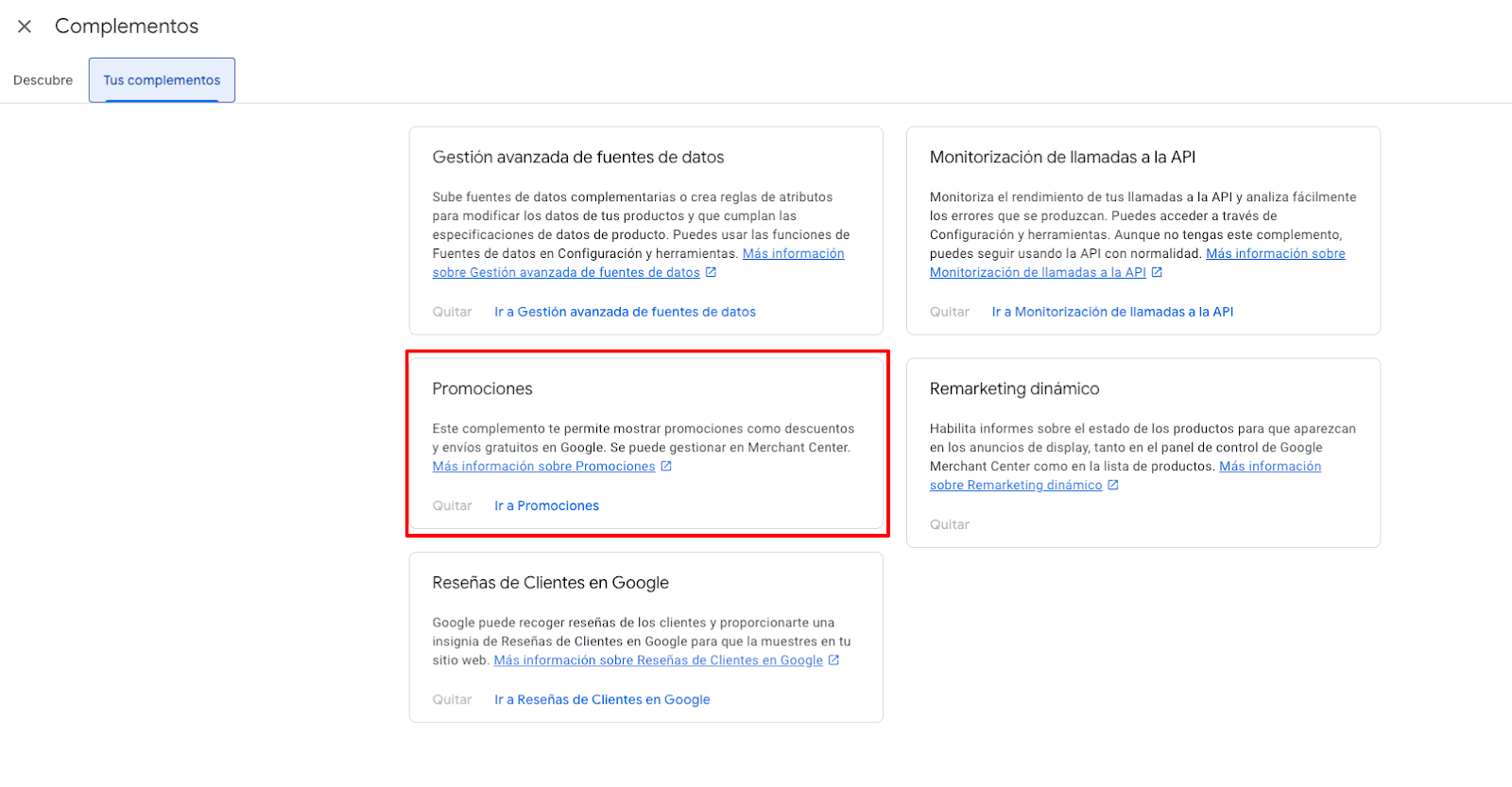
Task: Open the Ir a Promociones link
Action: [x=546, y=505]
